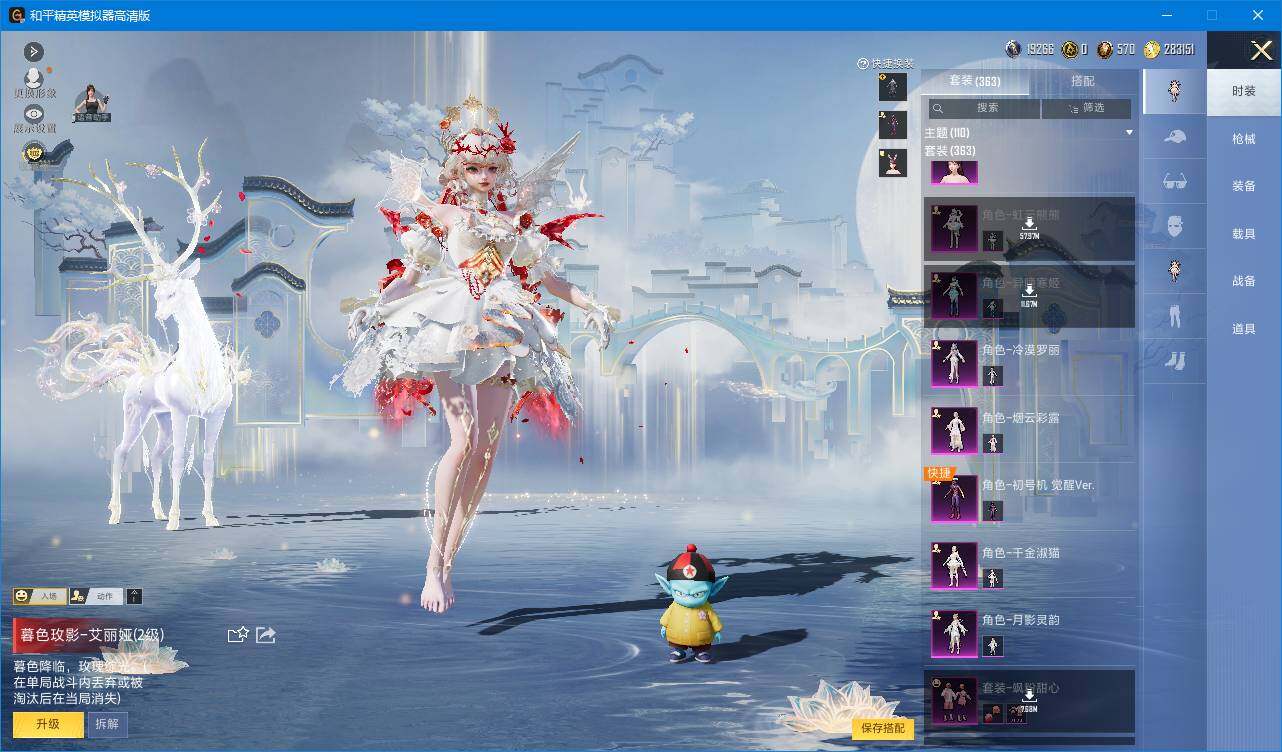Screen dimensions: 1282x752
Task: Select the hat category icon
Action: (1175, 136)
